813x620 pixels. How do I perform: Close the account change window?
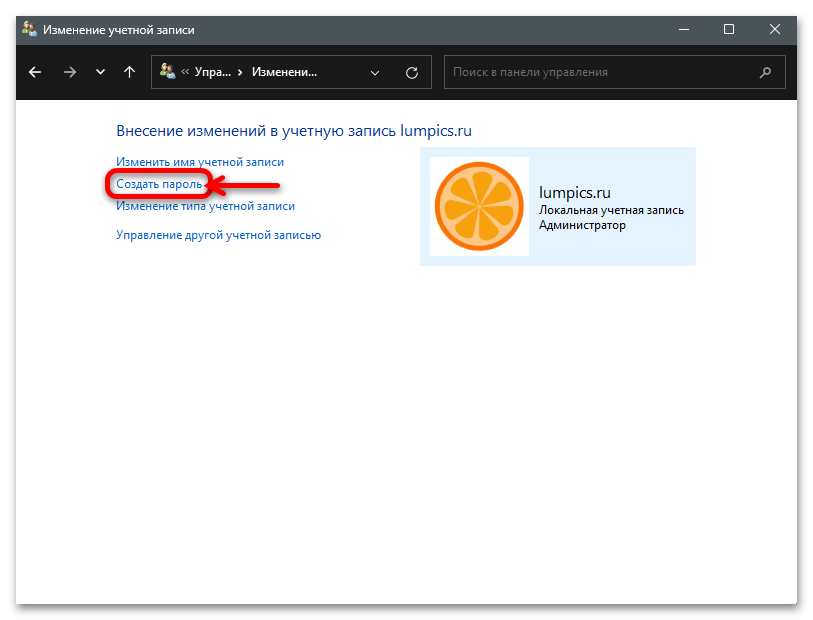pos(775,29)
